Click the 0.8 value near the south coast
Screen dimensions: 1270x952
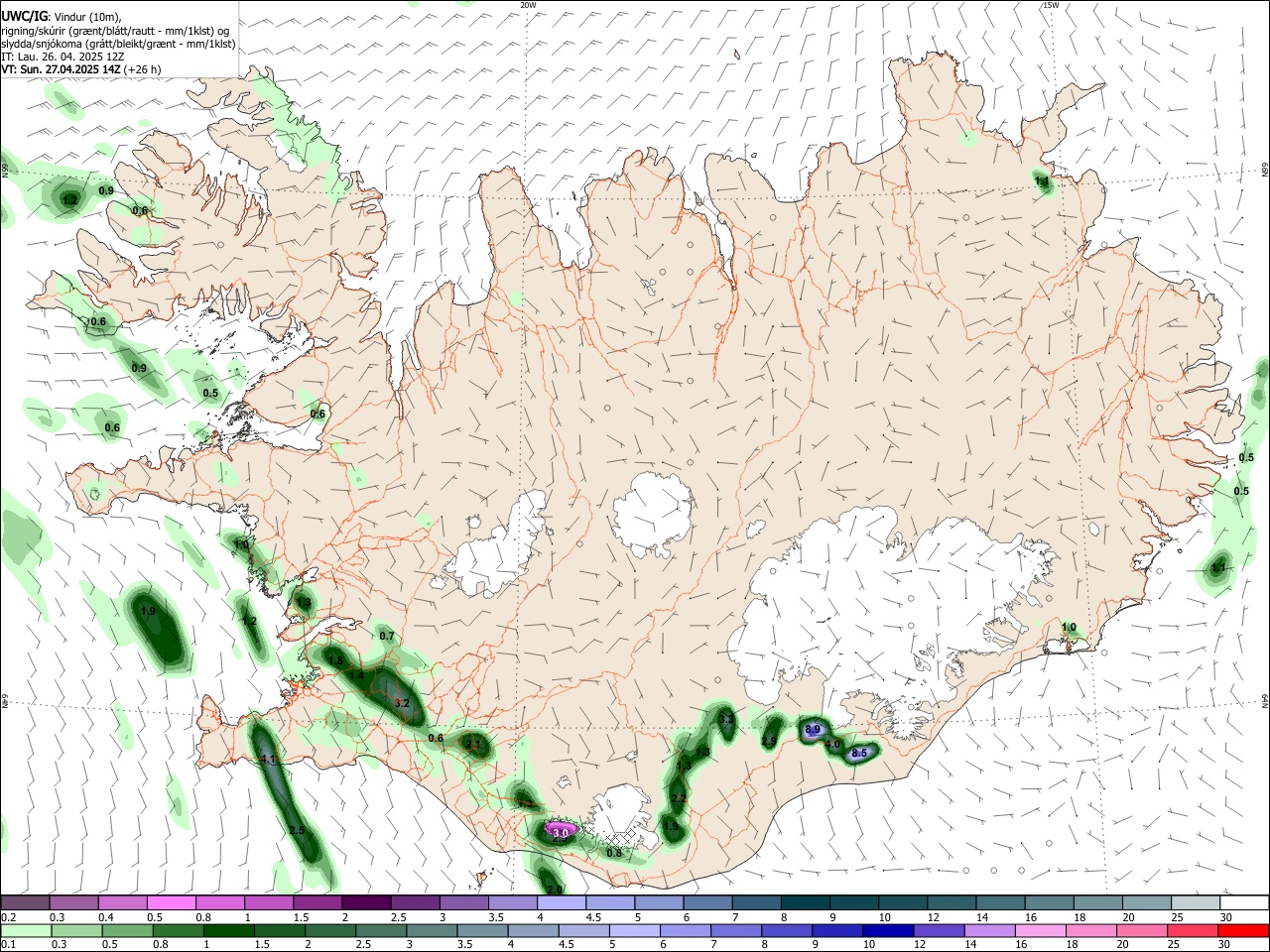614,853
